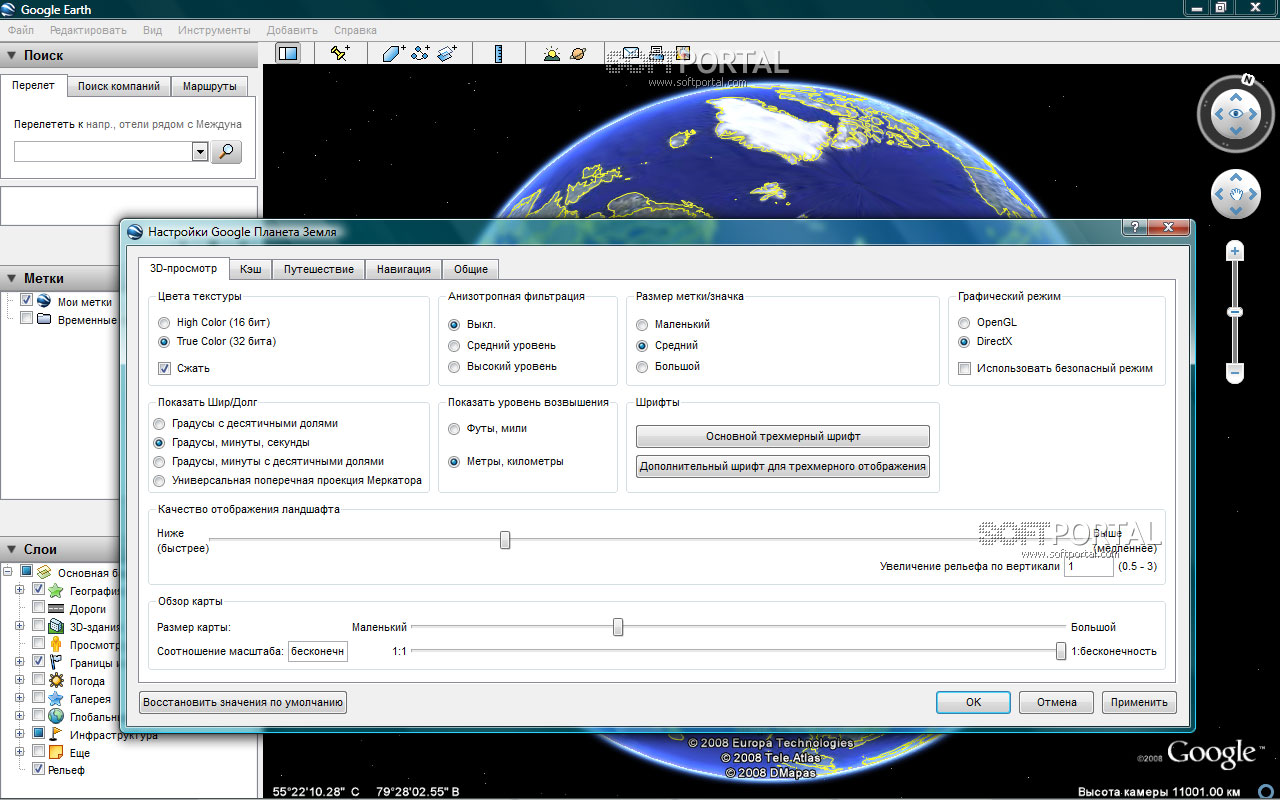Click the zoom-in plus button

(1235, 252)
